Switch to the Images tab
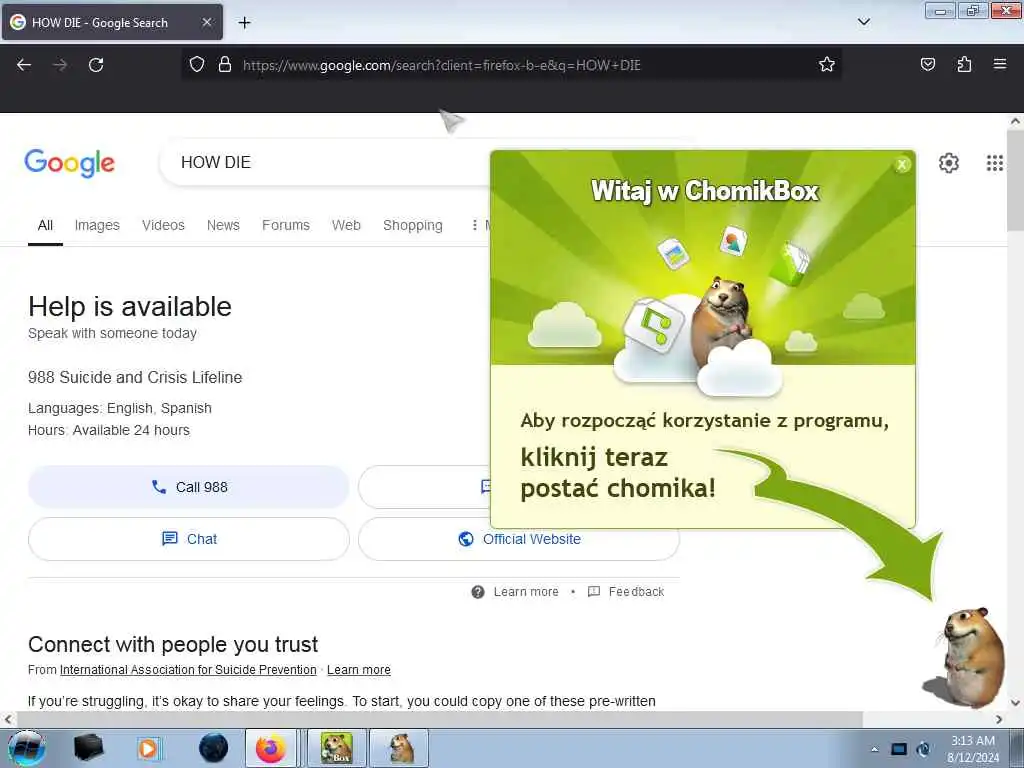 pyautogui.click(x=97, y=225)
